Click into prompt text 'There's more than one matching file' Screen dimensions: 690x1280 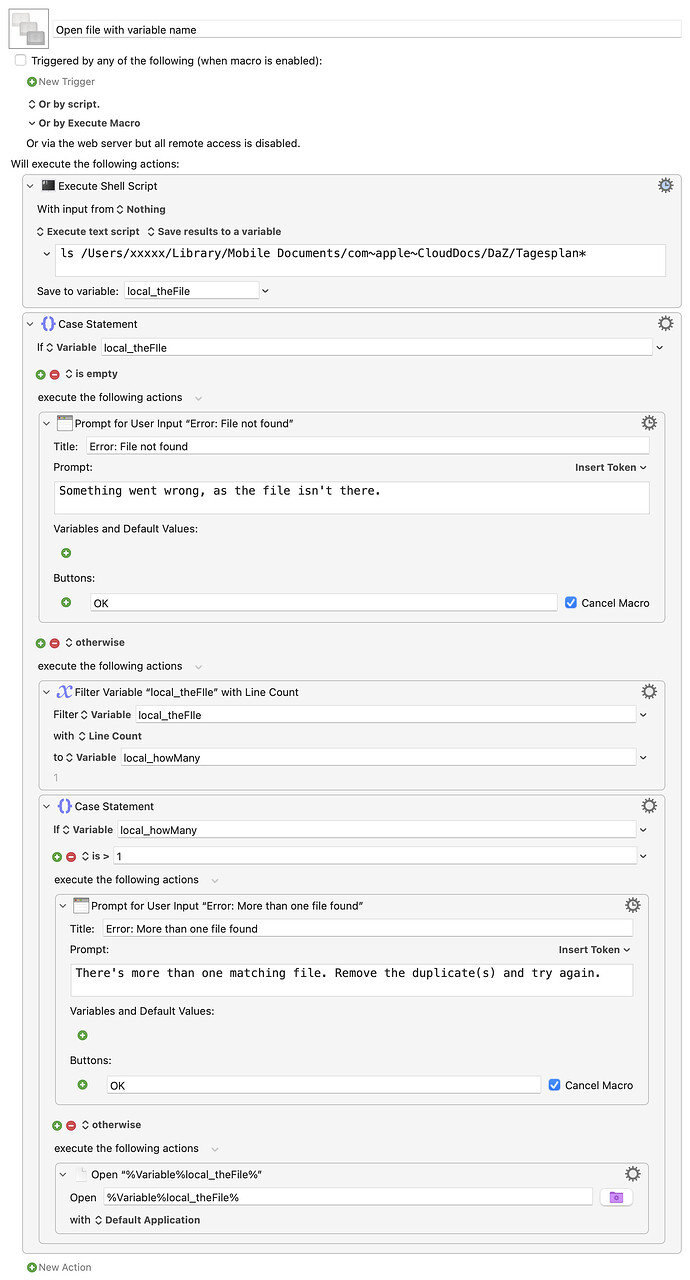pyautogui.click(x=351, y=980)
